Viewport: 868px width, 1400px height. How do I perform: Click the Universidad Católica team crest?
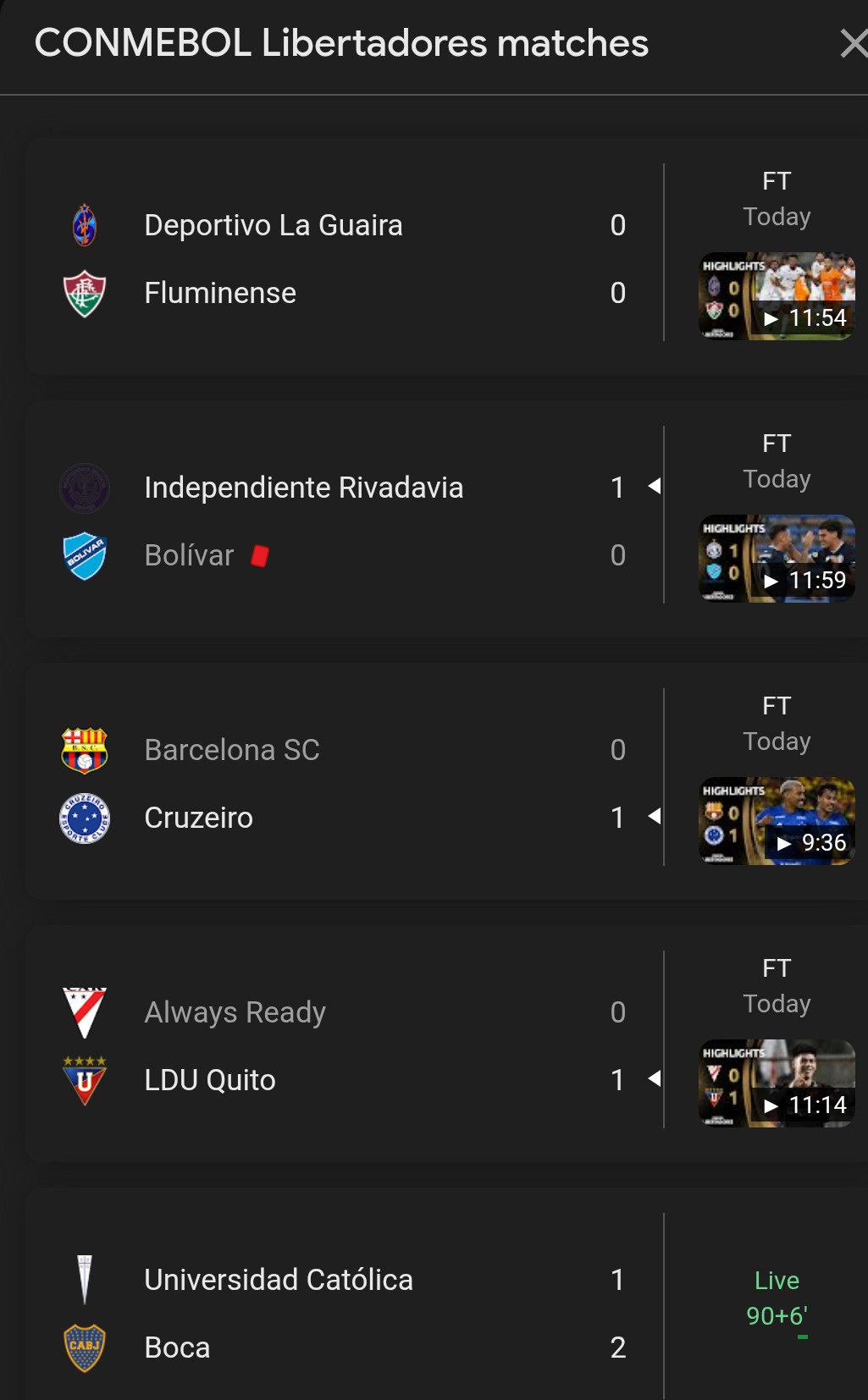[x=85, y=1280]
